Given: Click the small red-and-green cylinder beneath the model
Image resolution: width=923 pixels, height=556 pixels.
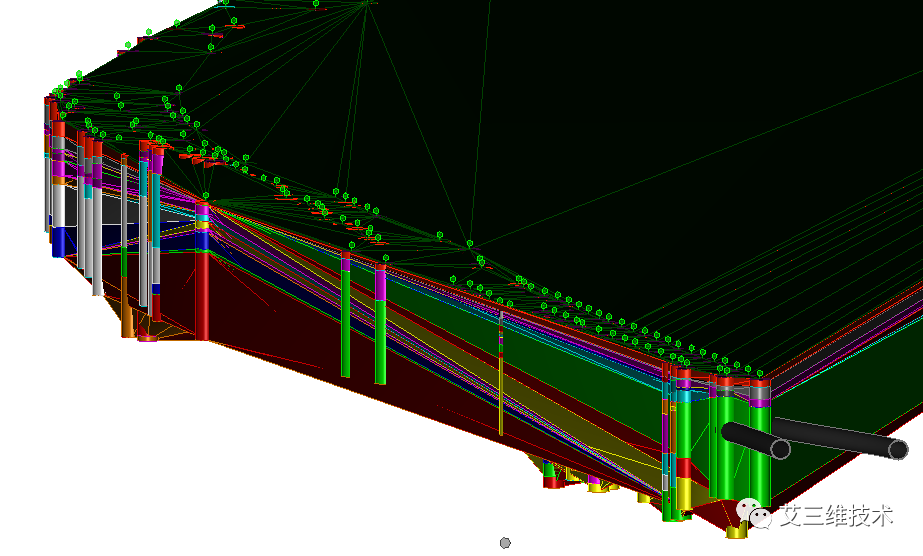Looking at the screenshot, I should [552, 476].
